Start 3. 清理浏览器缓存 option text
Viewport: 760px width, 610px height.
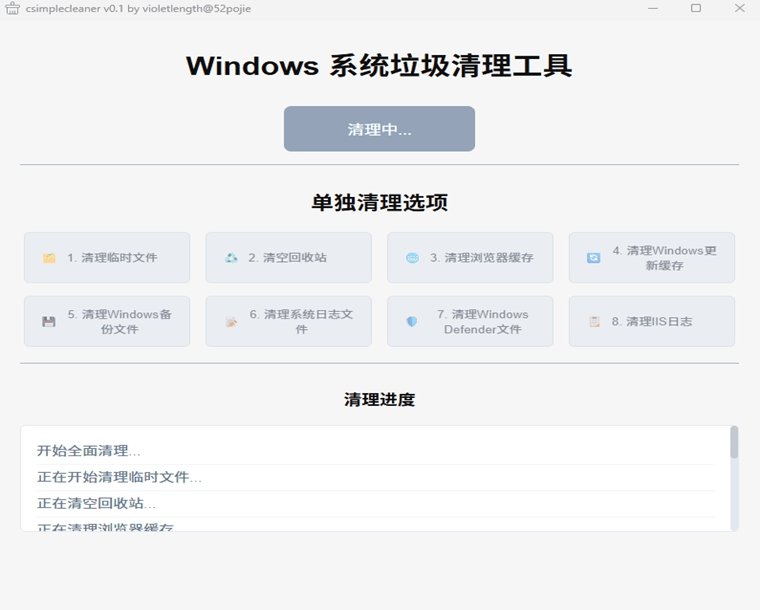point(482,258)
